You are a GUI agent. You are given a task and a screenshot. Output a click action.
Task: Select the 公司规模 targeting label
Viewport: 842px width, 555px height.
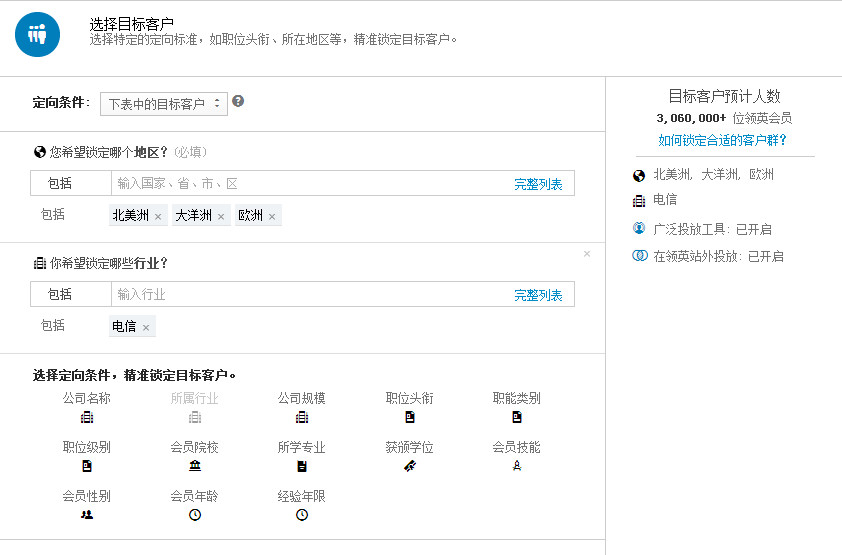point(302,398)
